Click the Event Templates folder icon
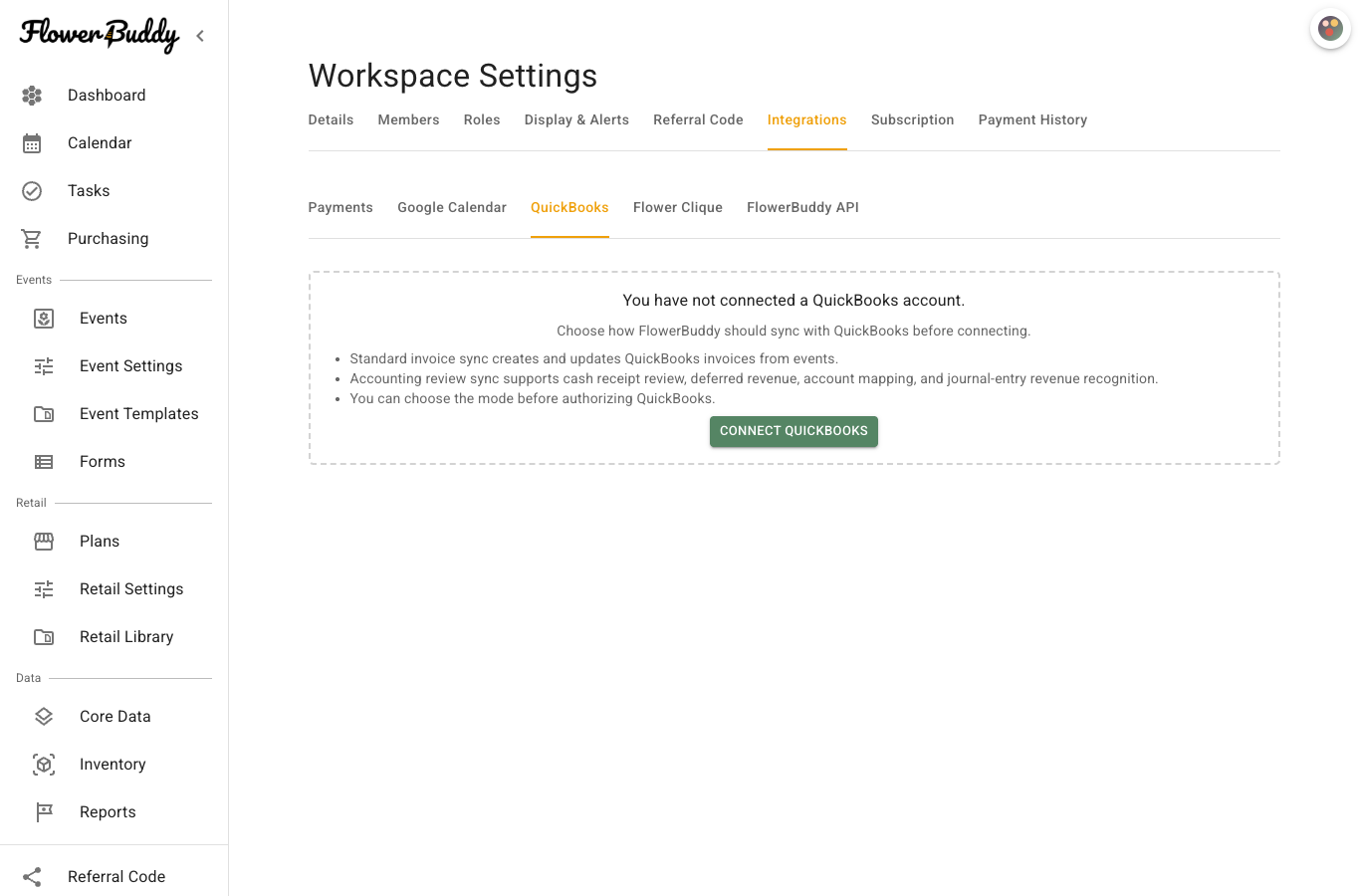This screenshot has width=1359, height=896. click(44, 414)
